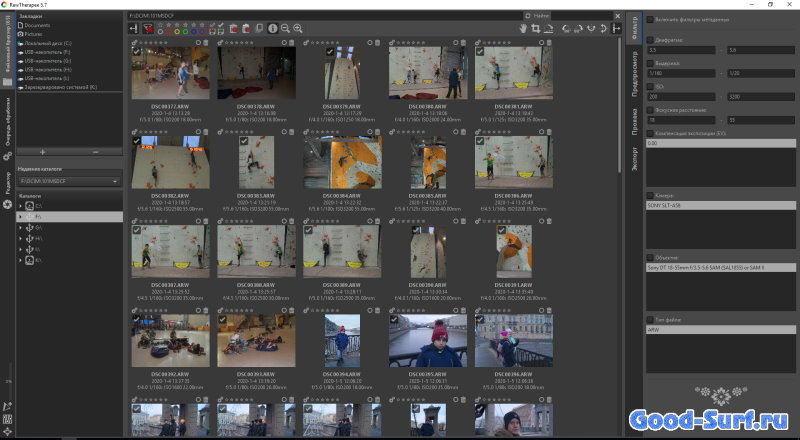Enable the aperture (Диафрагма) filter checkbox
This screenshot has width=800, height=440.
click(x=650, y=39)
